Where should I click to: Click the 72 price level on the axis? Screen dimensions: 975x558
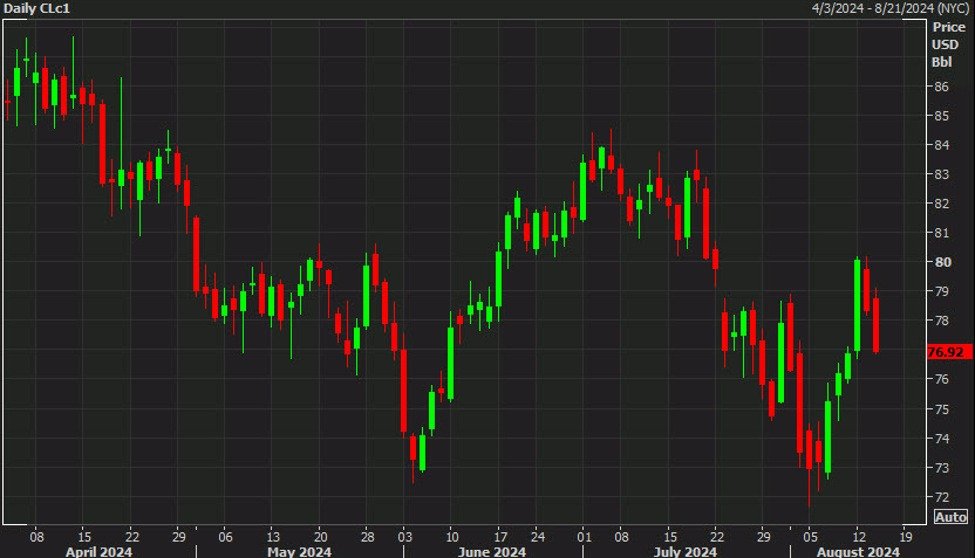[x=941, y=497]
